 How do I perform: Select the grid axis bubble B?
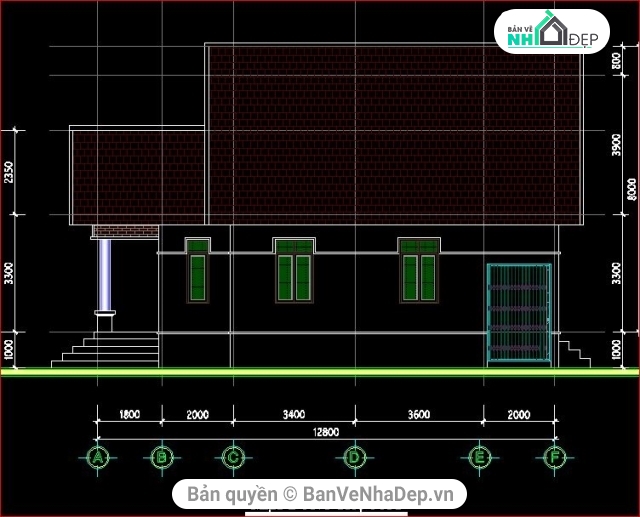tap(161, 458)
